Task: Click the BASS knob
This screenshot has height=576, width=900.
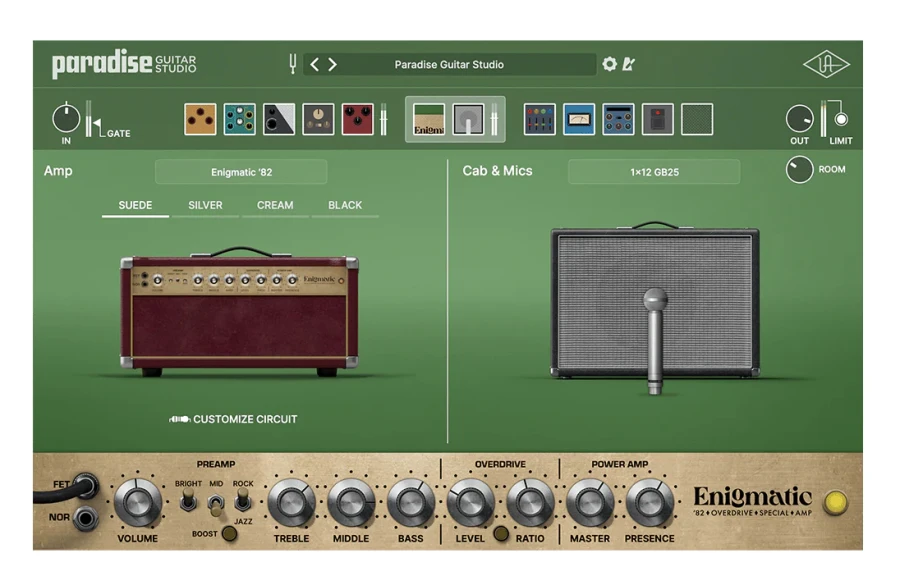Action: point(411,503)
